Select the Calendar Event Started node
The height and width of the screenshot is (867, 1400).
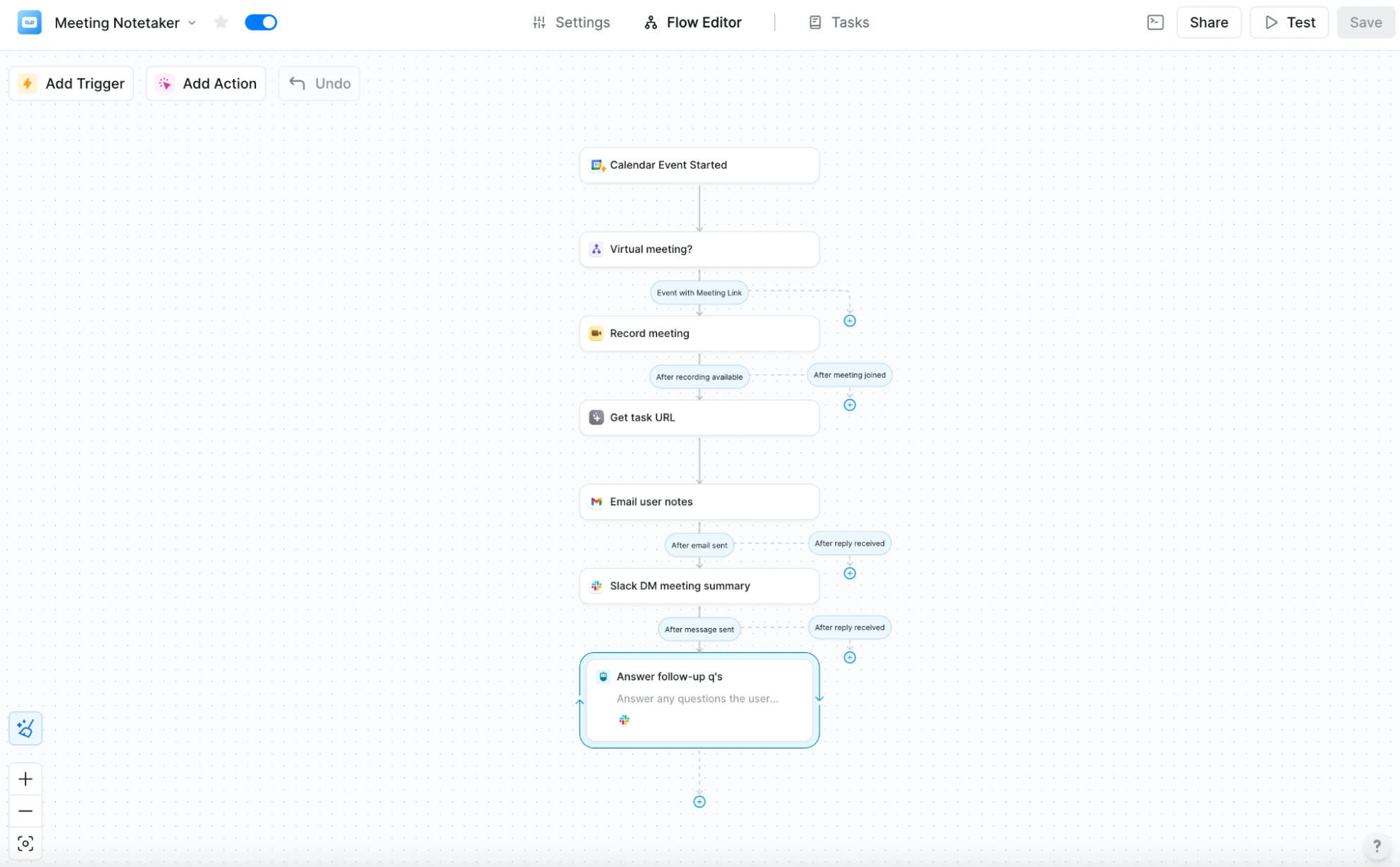point(699,165)
